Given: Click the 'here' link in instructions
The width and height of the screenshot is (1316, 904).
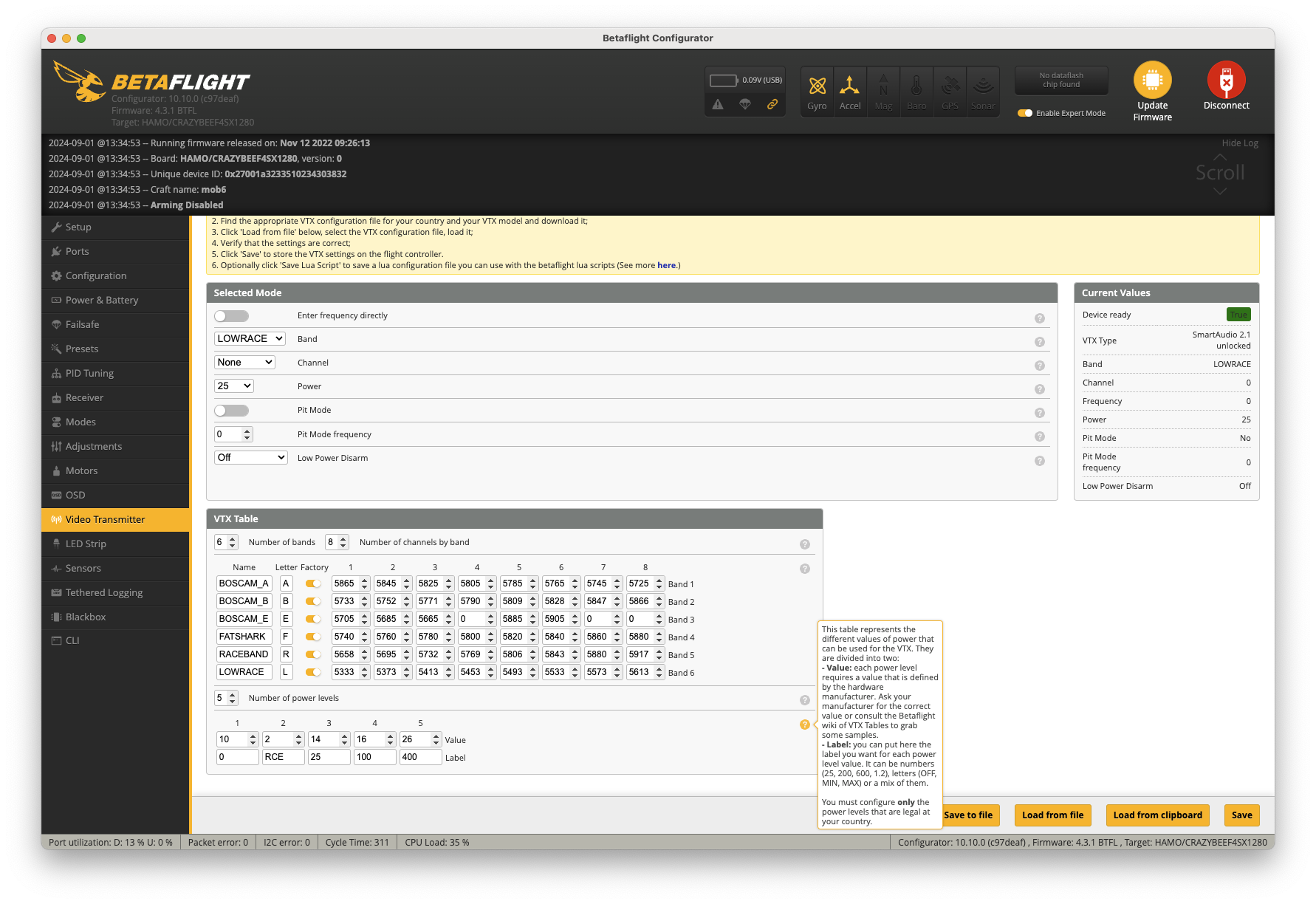Looking at the screenshot, I should point(666,265).
